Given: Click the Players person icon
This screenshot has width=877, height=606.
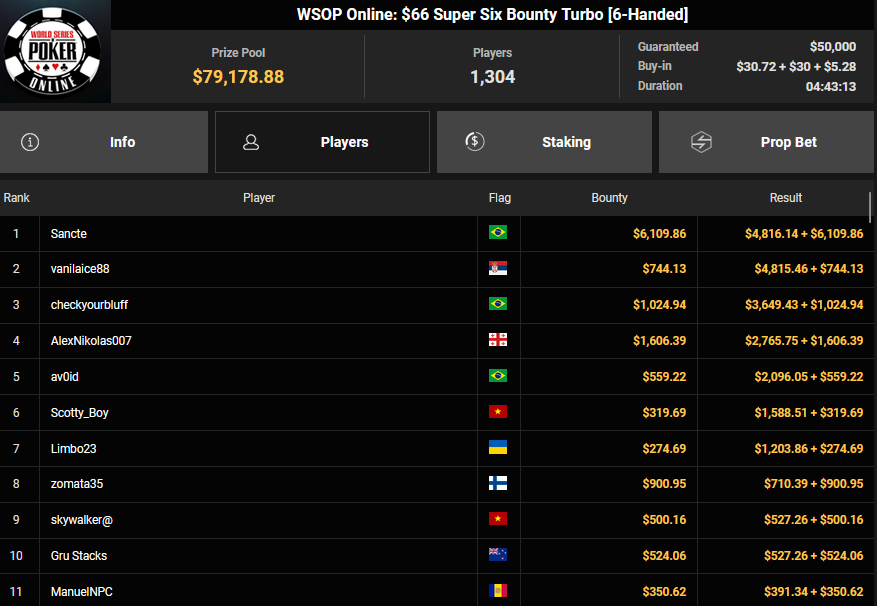Looking at the screenshot, I should tap(251, 142).
